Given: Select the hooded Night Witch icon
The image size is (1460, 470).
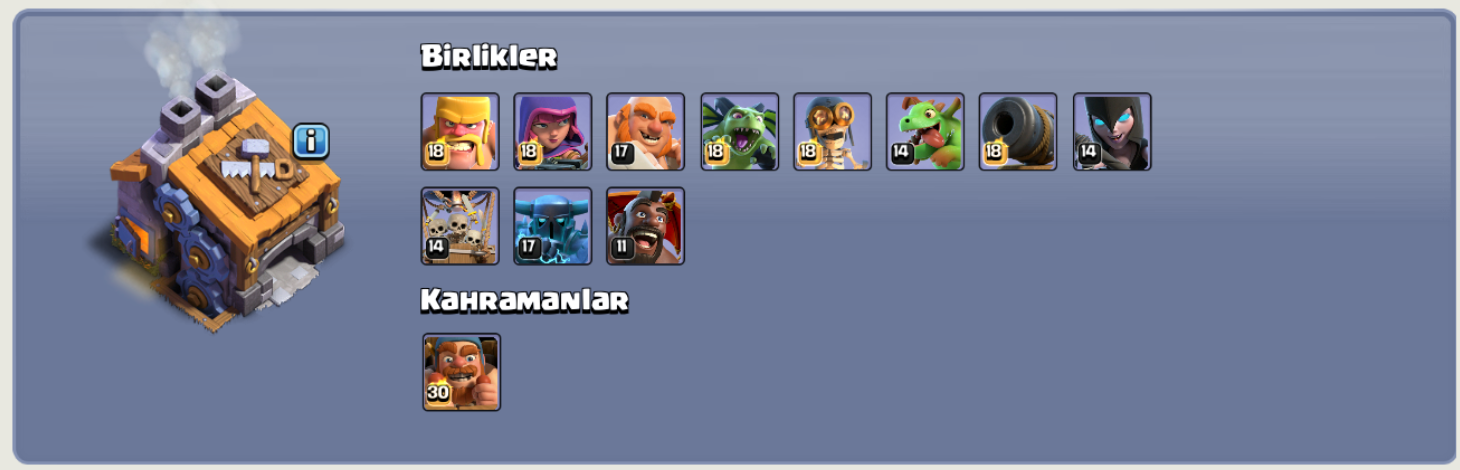Looking at the screenshot, I should (1112, 132).
